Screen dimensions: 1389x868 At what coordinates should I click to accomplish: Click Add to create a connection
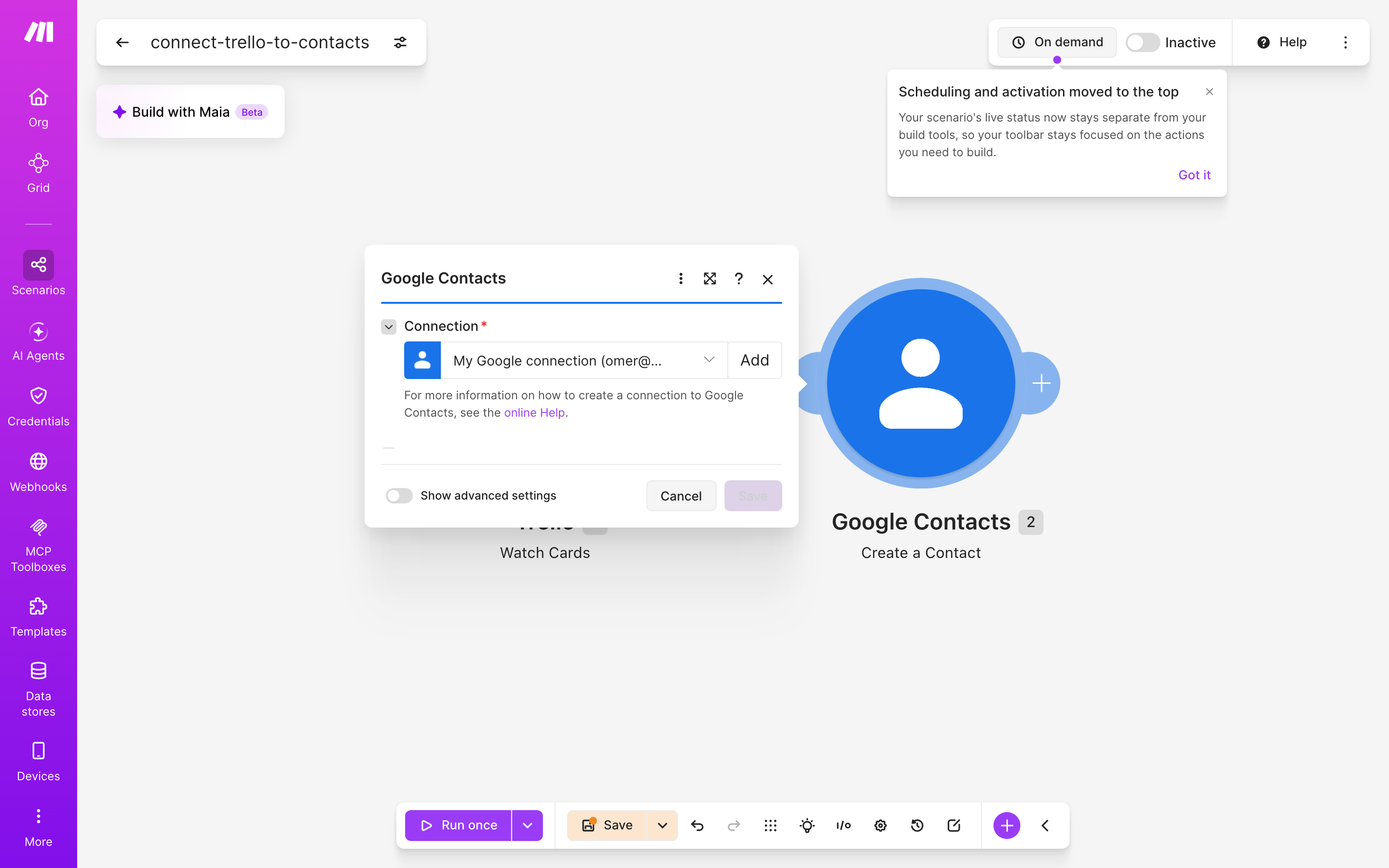[x=755, y=361]
